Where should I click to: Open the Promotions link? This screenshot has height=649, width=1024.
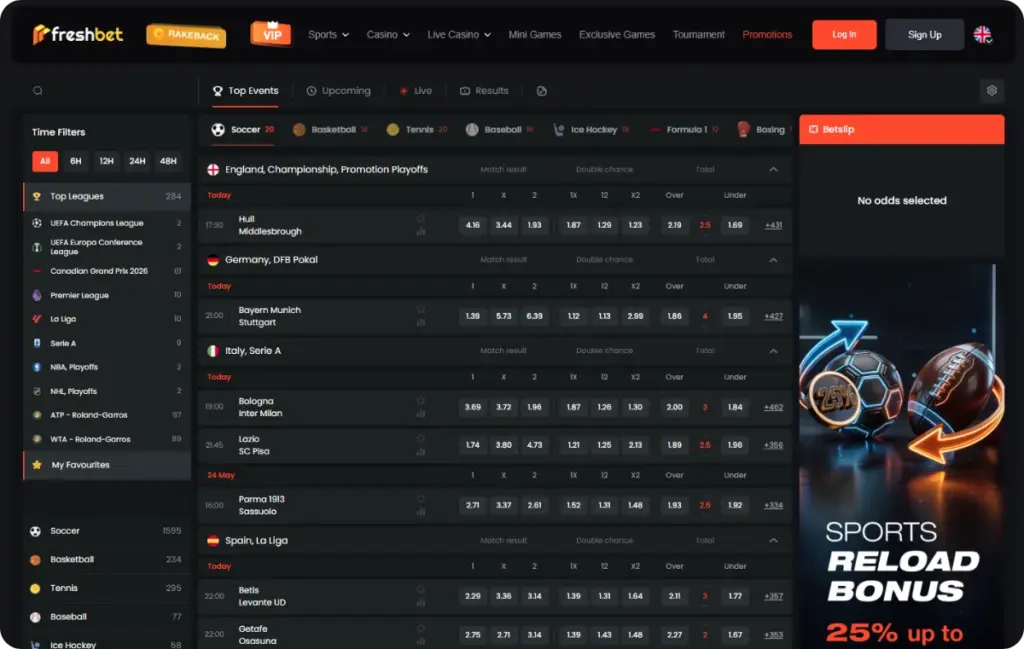click(767, 35)
